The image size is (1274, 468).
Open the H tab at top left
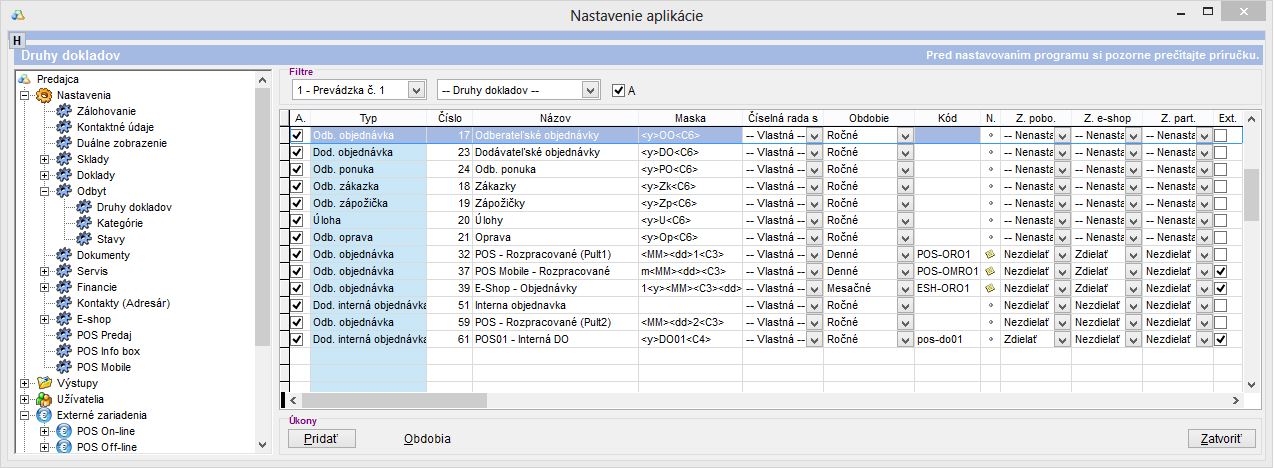point(17,39)
